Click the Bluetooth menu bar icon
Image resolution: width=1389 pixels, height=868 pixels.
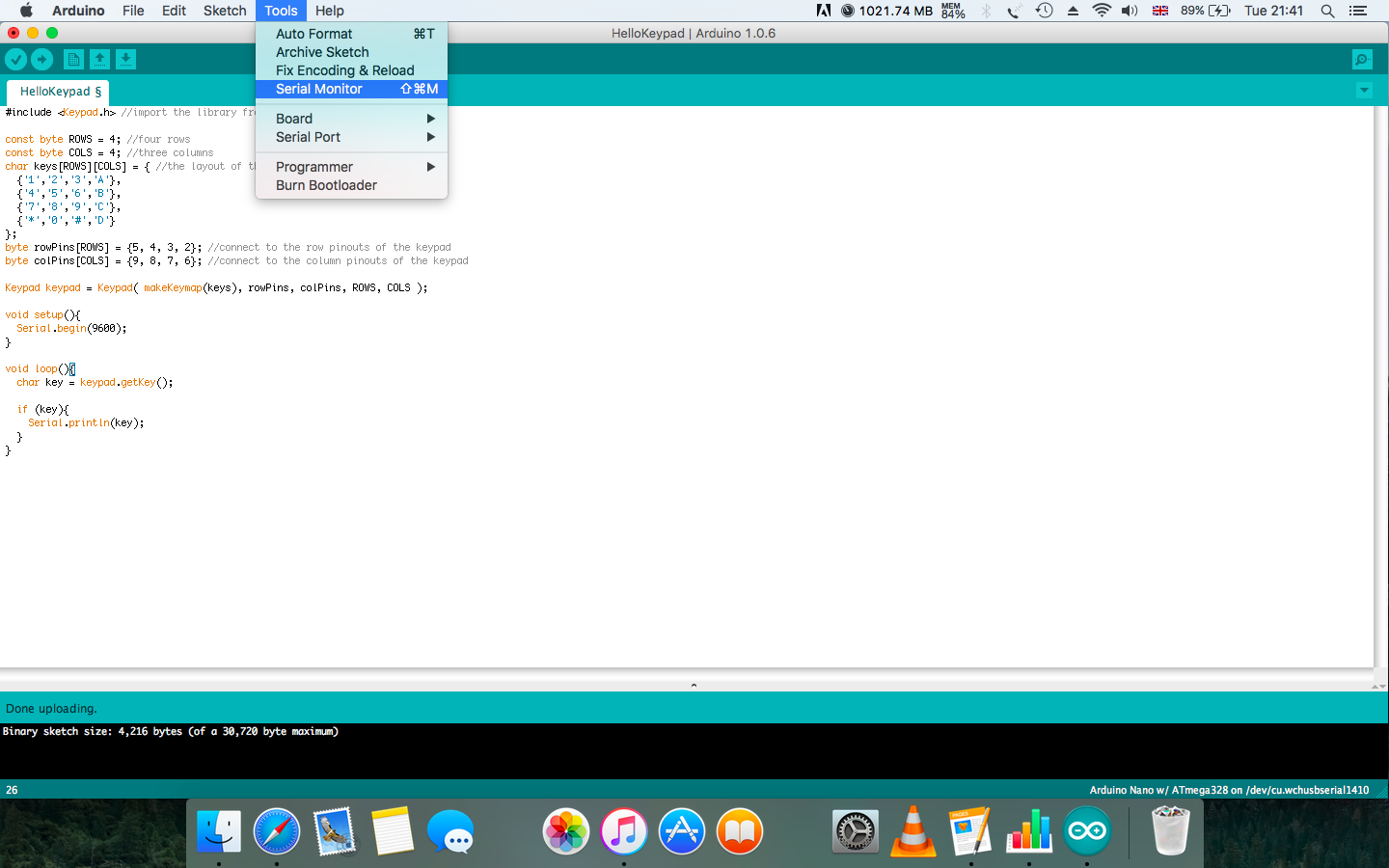click(x=986, y=11)
